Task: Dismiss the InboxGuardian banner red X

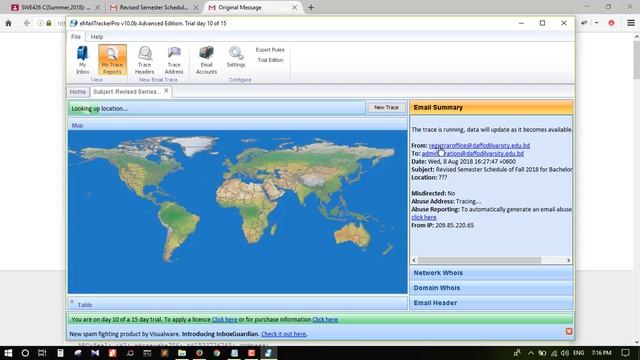Action: click(569, 331)
